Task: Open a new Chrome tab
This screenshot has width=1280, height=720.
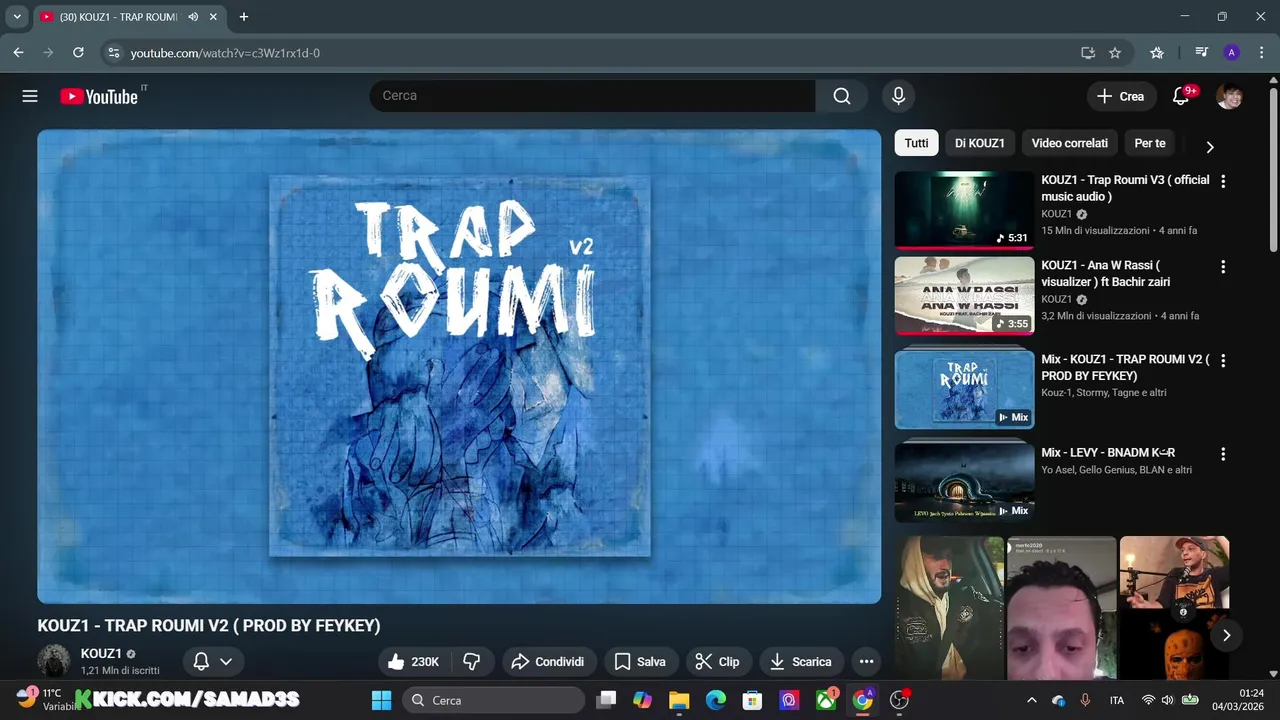Action: pos(243,17)
